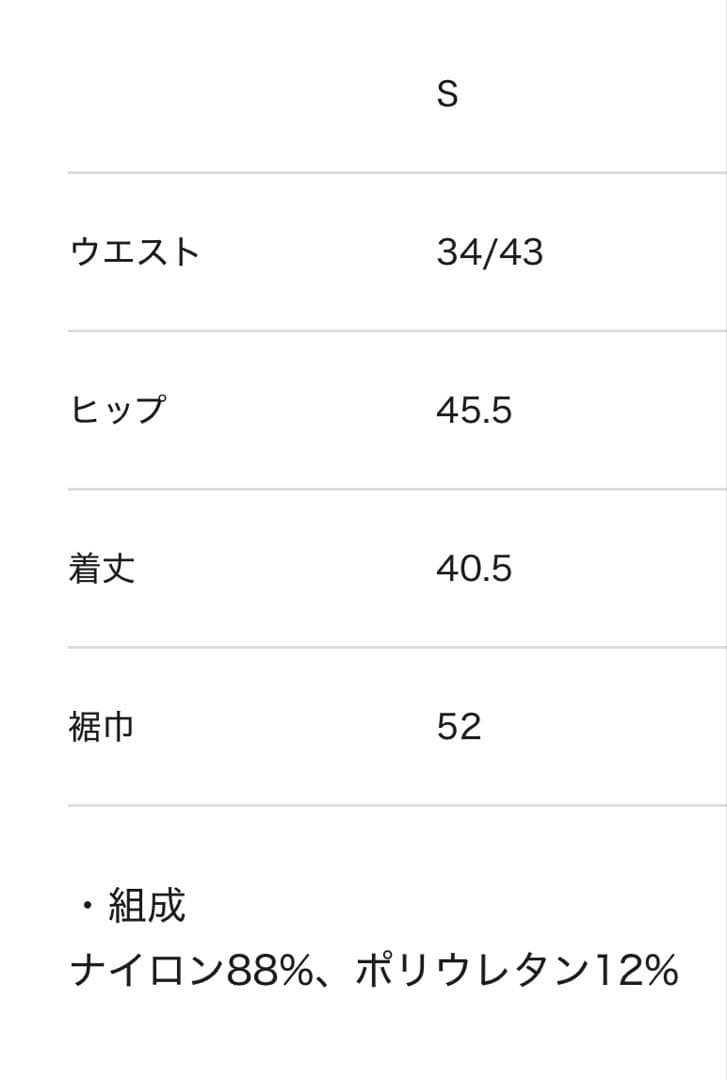The image size is (727, 1080).
Task: Click the length value 40.5
Action: (473, 568)
